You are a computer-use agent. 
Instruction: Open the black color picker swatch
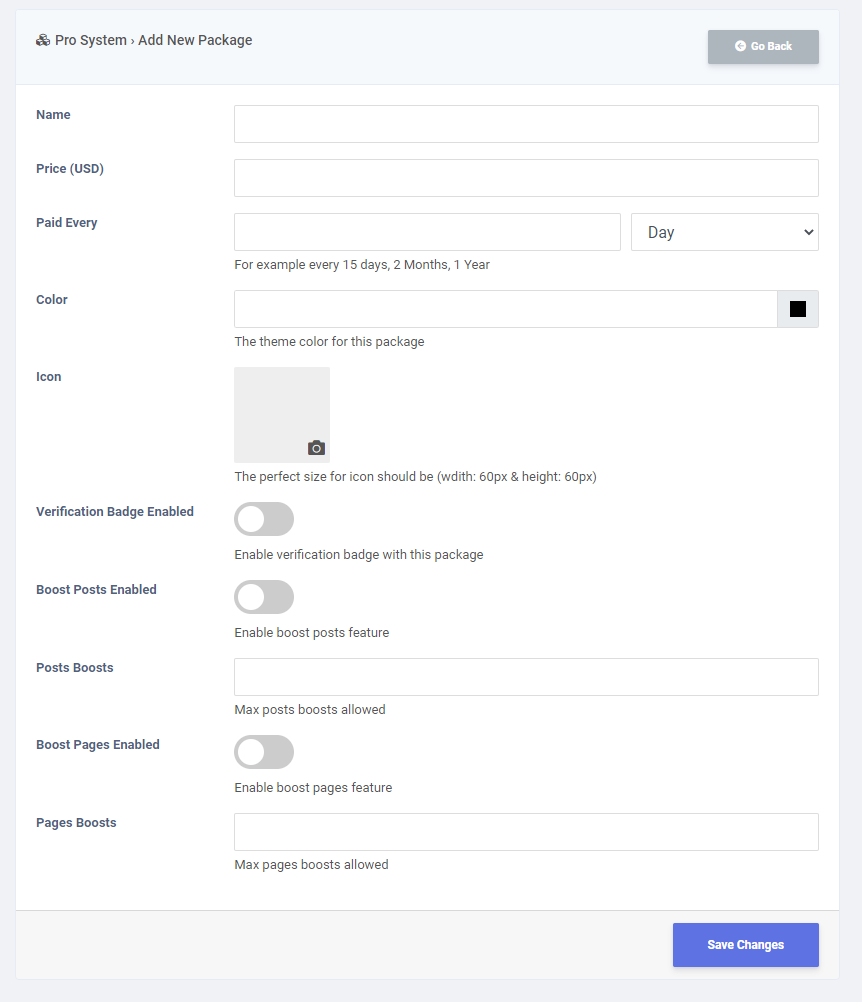[798, 309]
